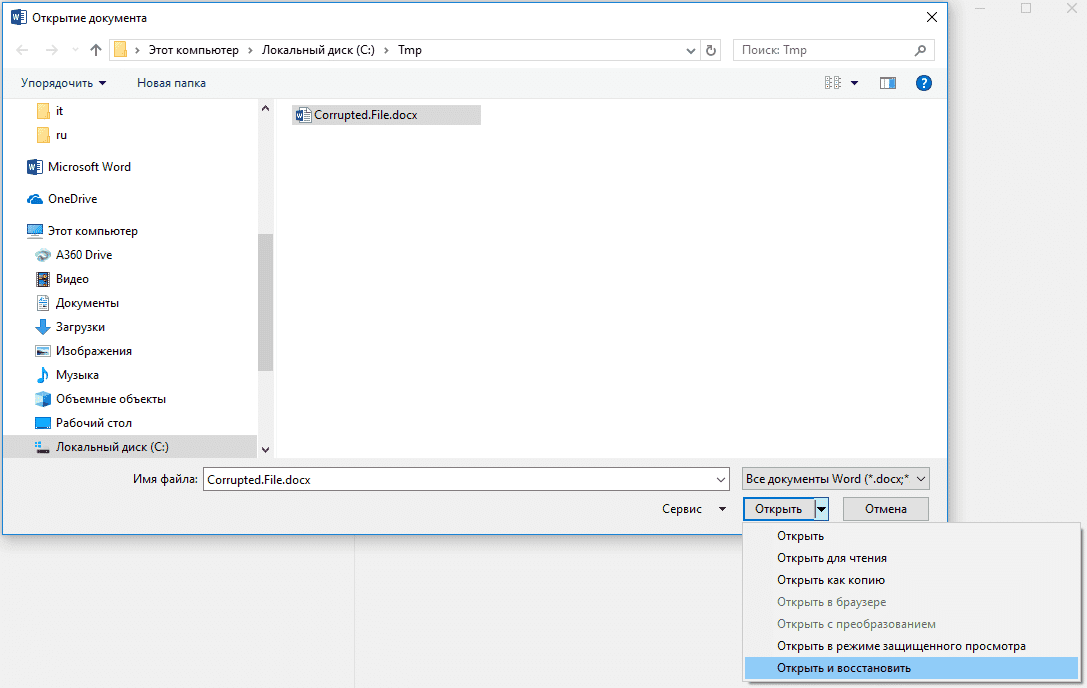Click the navigation pane scrollbar thumb

[266, 302]
